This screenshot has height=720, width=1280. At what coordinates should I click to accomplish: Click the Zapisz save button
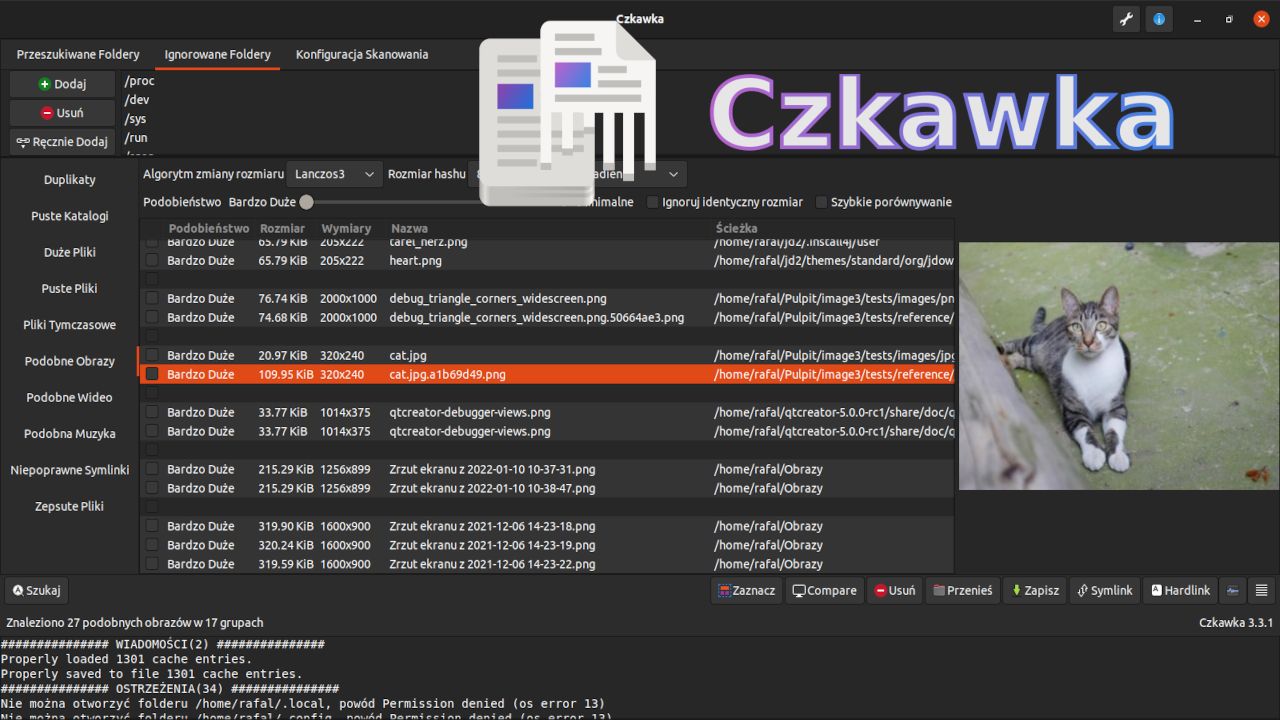click(x=1035, y=590)
